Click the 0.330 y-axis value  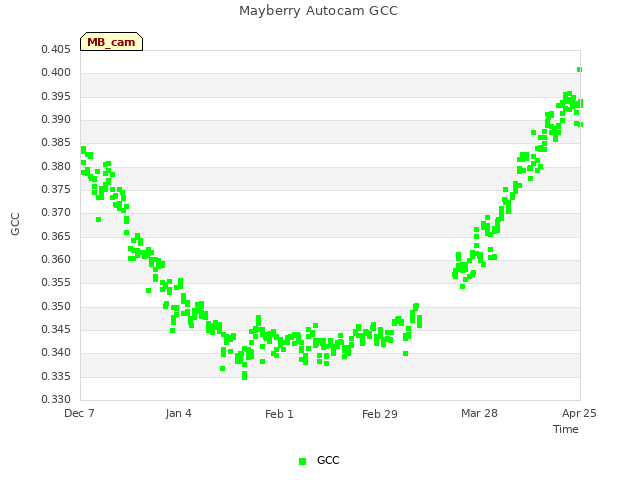(x=56, y=399)
